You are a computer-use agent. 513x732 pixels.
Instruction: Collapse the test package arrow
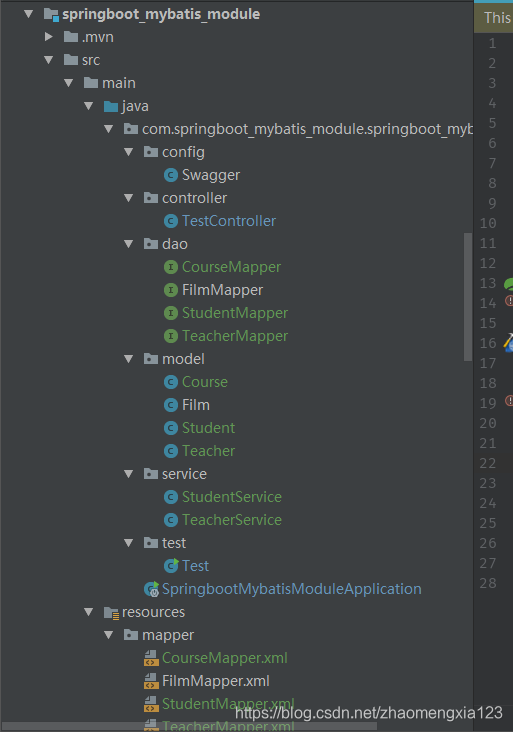pos(129,542)
